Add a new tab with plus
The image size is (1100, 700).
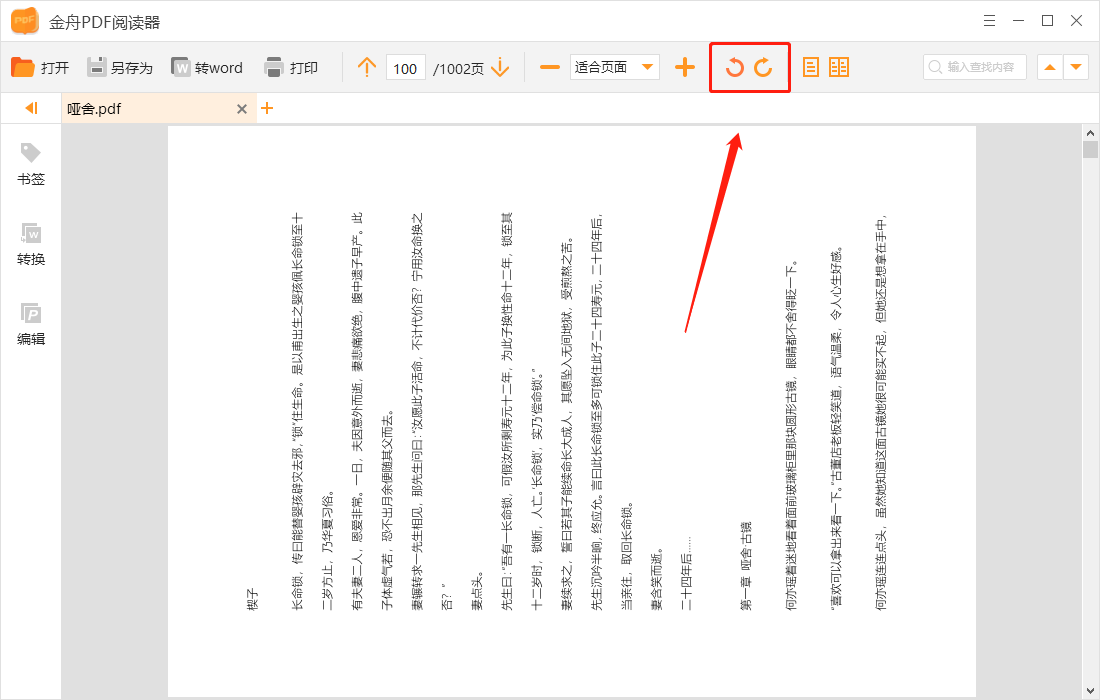pyautogui.click(x=267, y=108)
